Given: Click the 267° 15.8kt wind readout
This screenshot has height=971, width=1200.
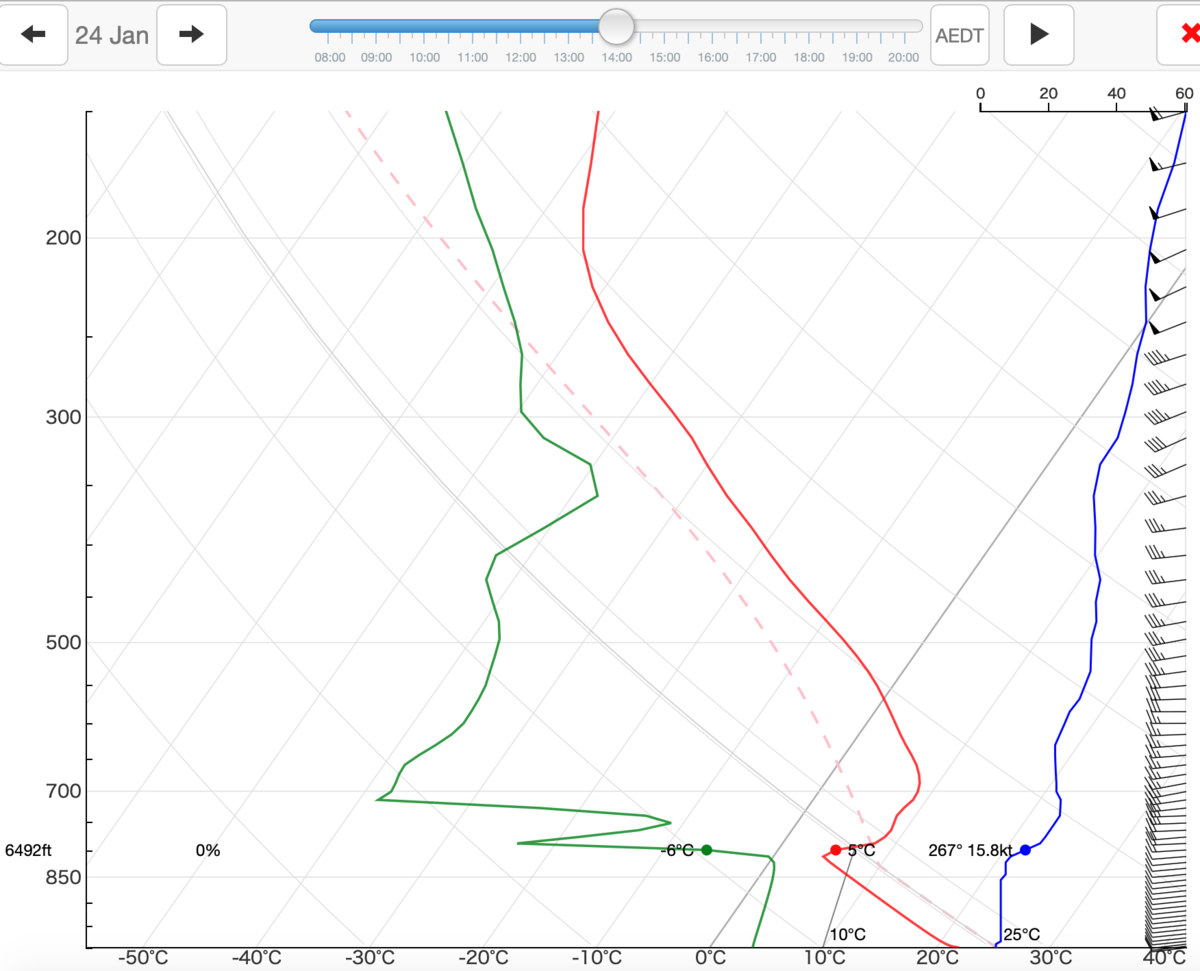Looking at the screenshot, I should tap(970, 851).
